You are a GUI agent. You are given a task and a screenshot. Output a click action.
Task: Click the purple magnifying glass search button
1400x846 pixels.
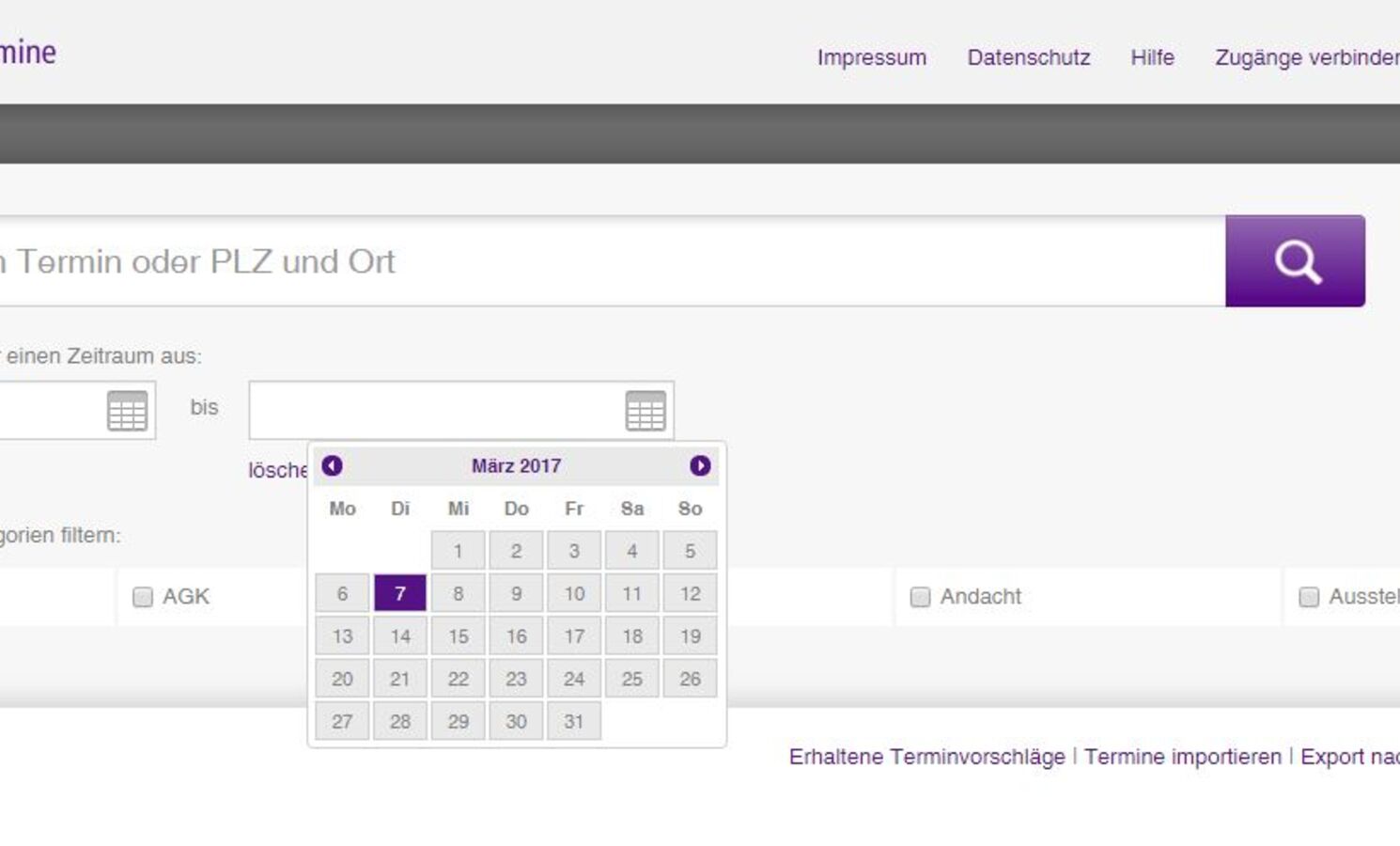tap(1295, 261)
